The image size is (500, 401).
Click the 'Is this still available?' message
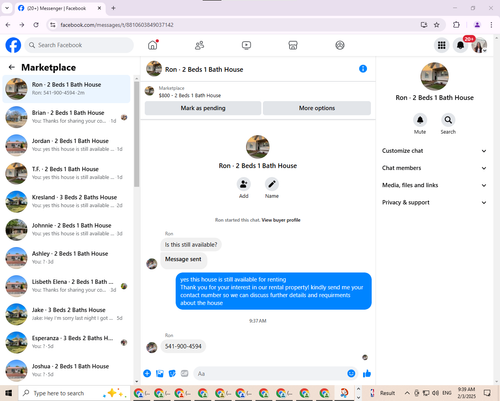(x=191, y=245)
